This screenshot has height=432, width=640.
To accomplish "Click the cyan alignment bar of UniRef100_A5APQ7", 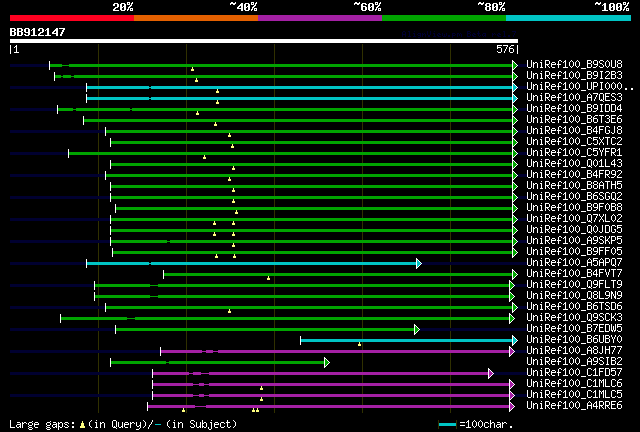I will pos(251,263).
